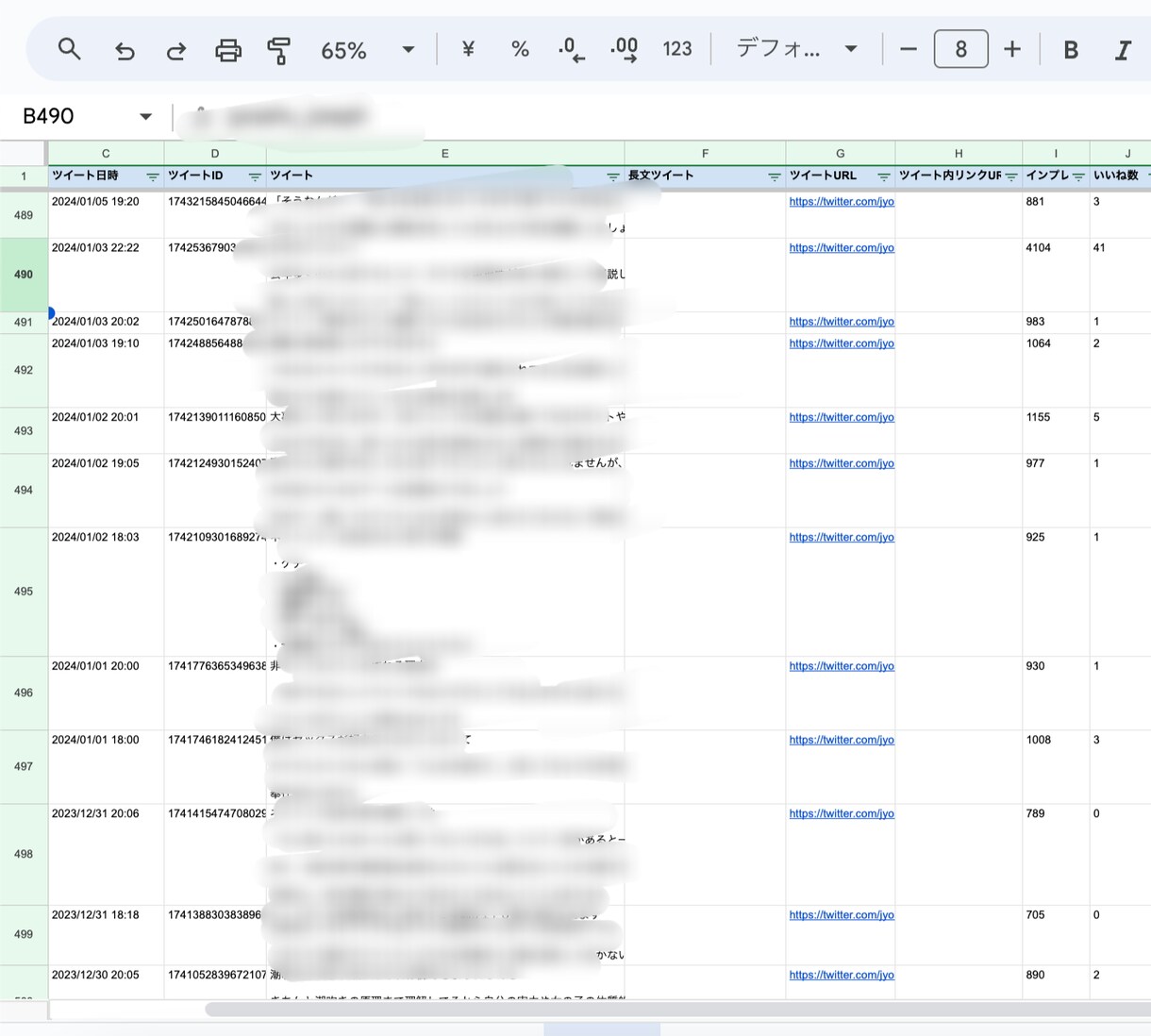Format as yen currency

[x=468, y=49]
